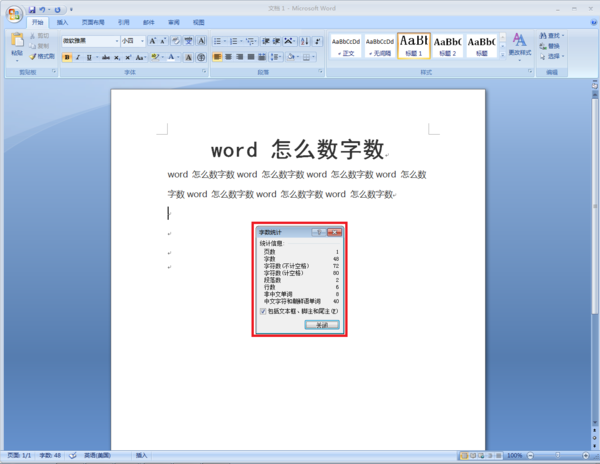Move the zoom slider in status bar
Screen dimensions: 600x464
coord(558,455)
